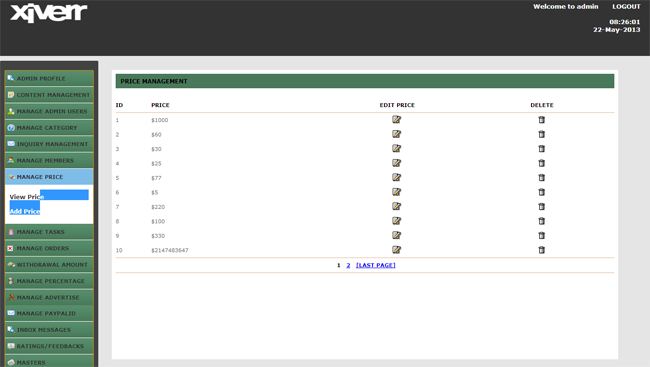Jump to [LAST PAGE] link
Viewport: 650px width, 367px height.
pos(376,265)
